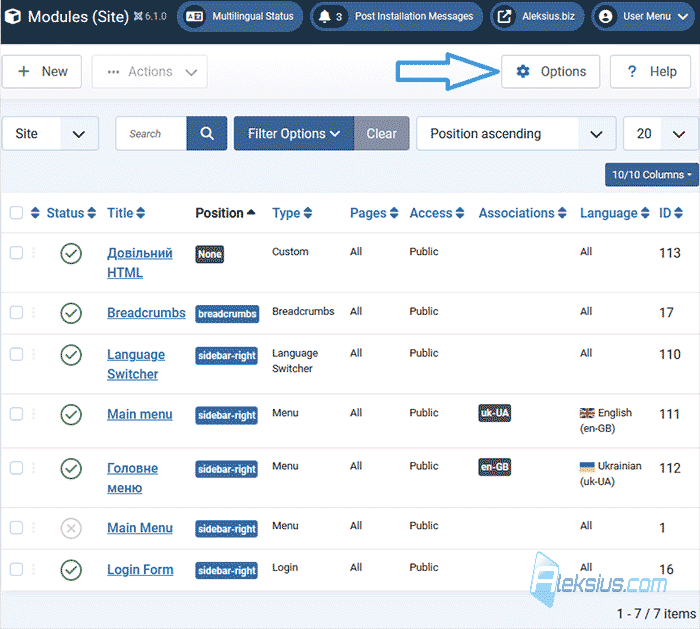Toggle status icon for Login Form module
This screenshot has height=629, width=700.
tap(71, 570)
